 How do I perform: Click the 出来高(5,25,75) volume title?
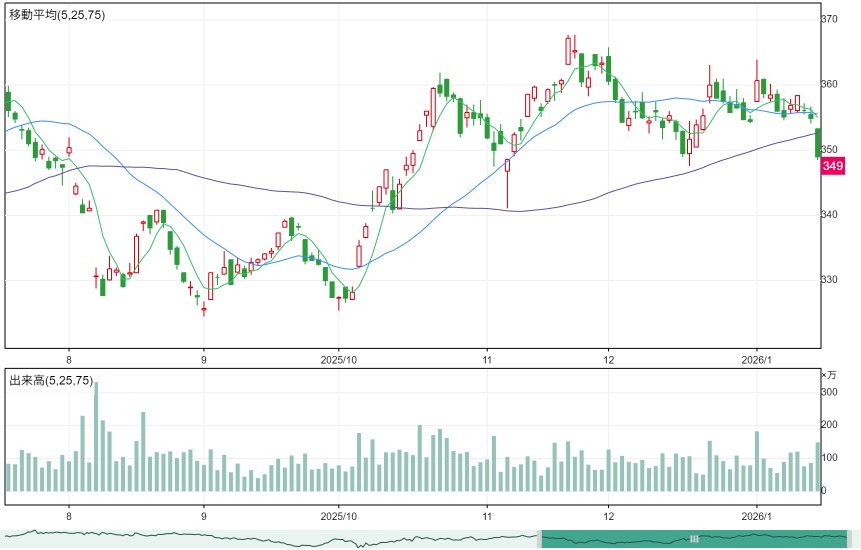tap(51, 380)
